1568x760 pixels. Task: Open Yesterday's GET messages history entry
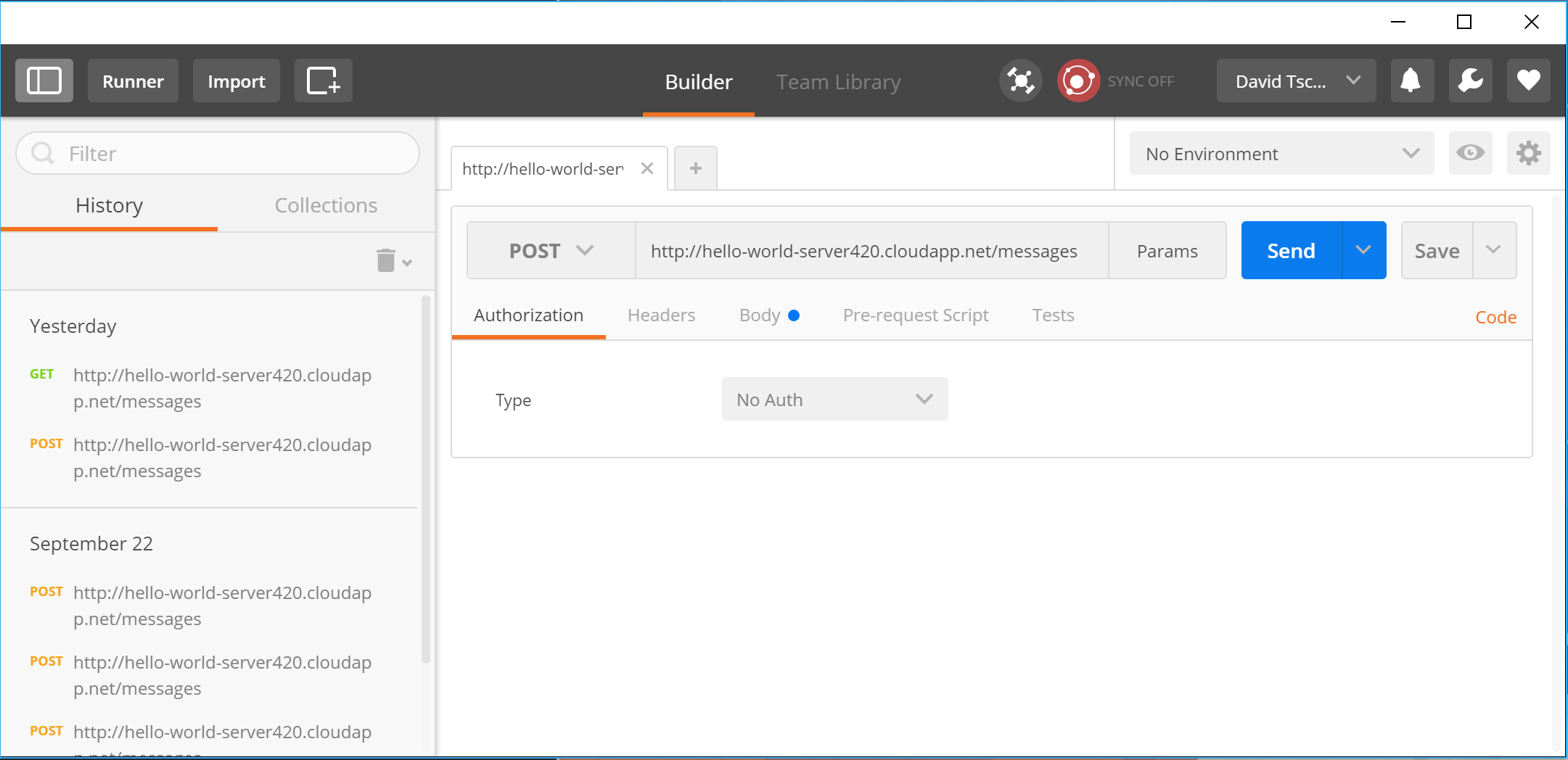click(210, 388)
